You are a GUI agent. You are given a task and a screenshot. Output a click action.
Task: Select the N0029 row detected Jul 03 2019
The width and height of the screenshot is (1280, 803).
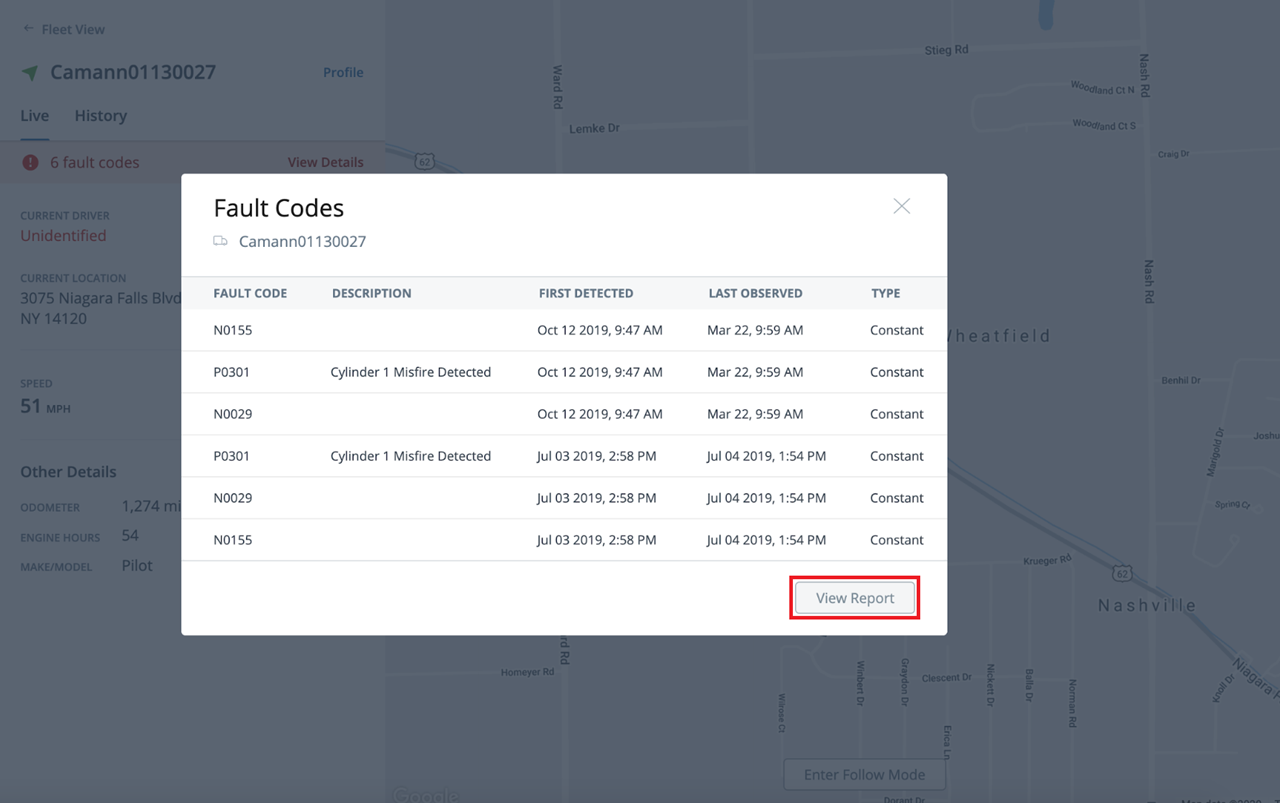coord(563,498)
